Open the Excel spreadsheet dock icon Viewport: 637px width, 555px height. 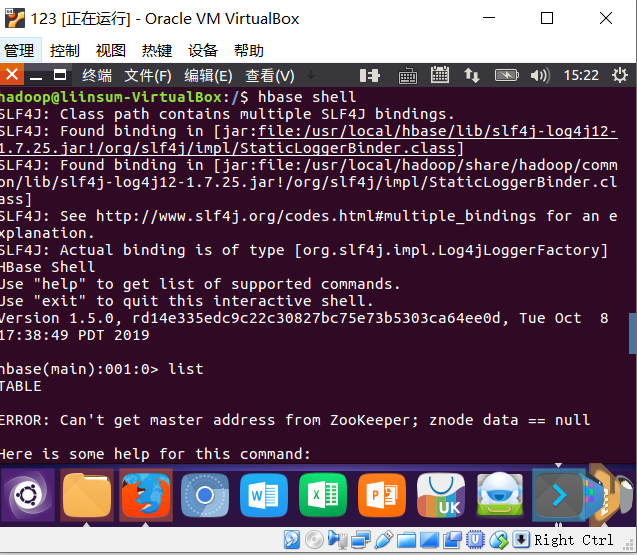pyautogui.click(x=323, y=495)
